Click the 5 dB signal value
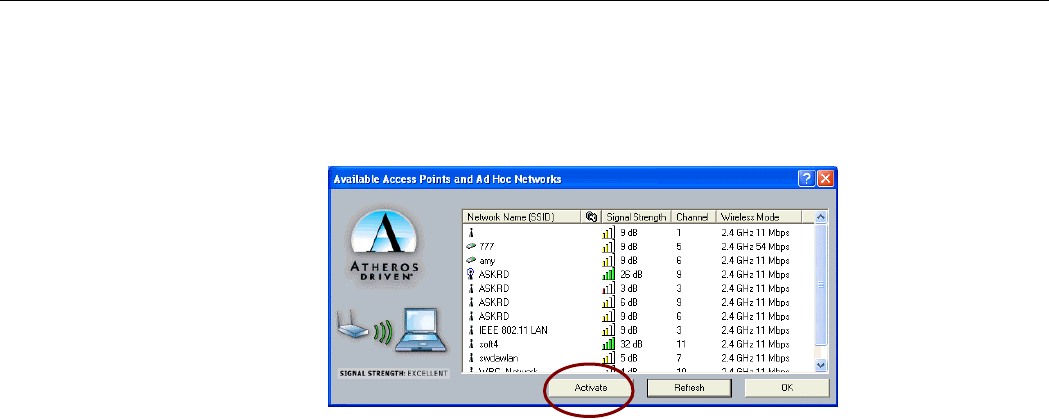This screenshot has height=419, width=1049. click(628, 358)
